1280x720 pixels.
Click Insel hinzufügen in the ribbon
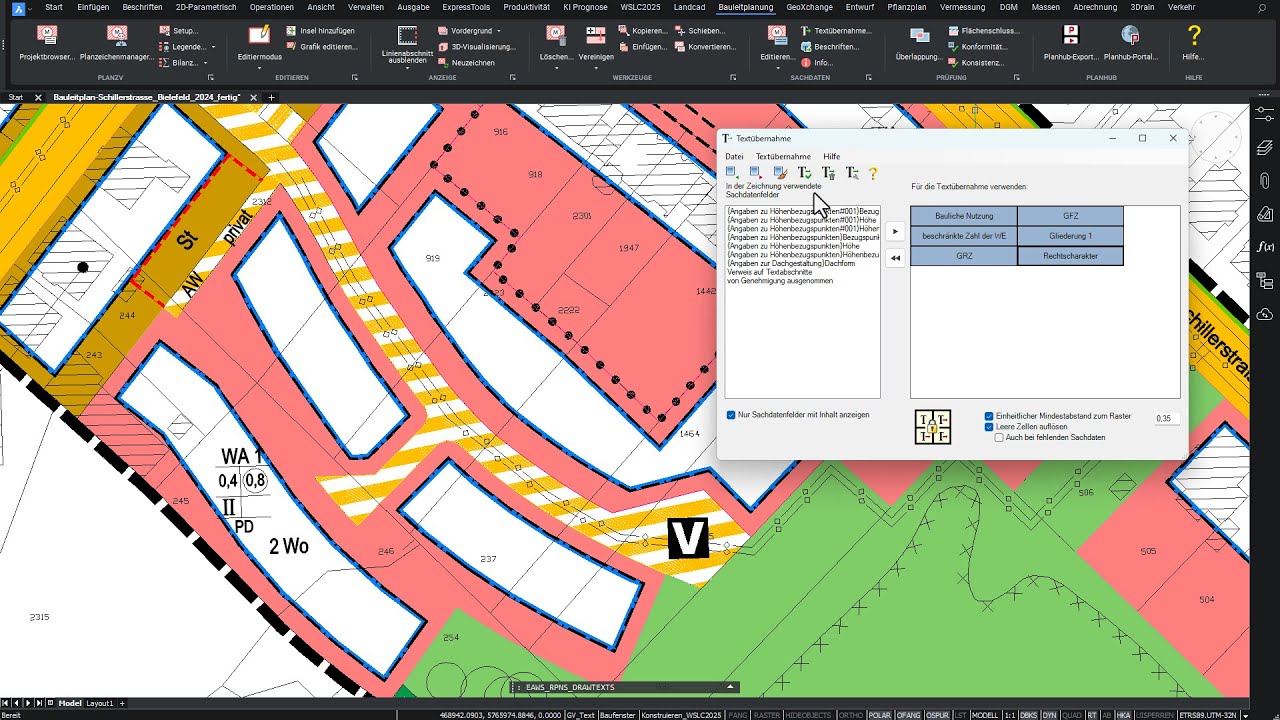pyautogui.click(x=320, y=31)
